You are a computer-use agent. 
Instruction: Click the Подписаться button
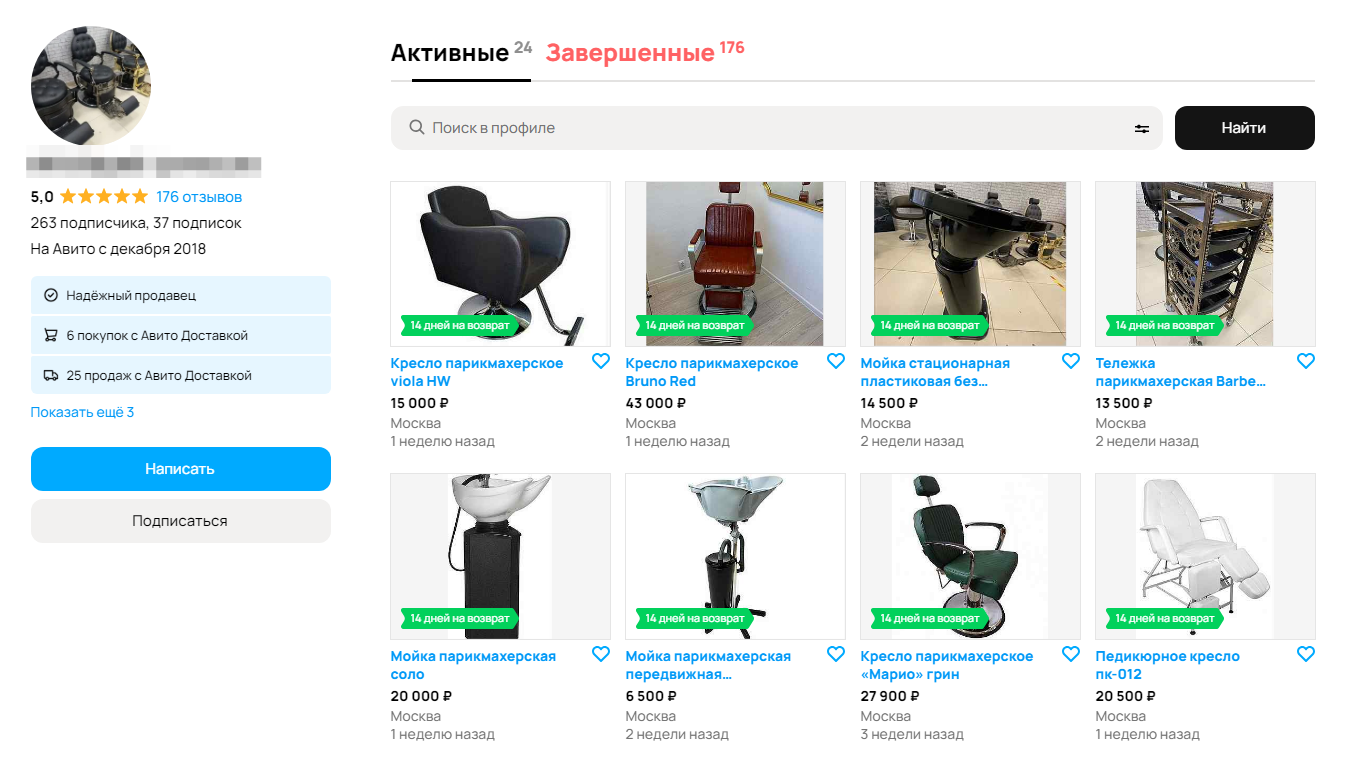coord(181,521)
